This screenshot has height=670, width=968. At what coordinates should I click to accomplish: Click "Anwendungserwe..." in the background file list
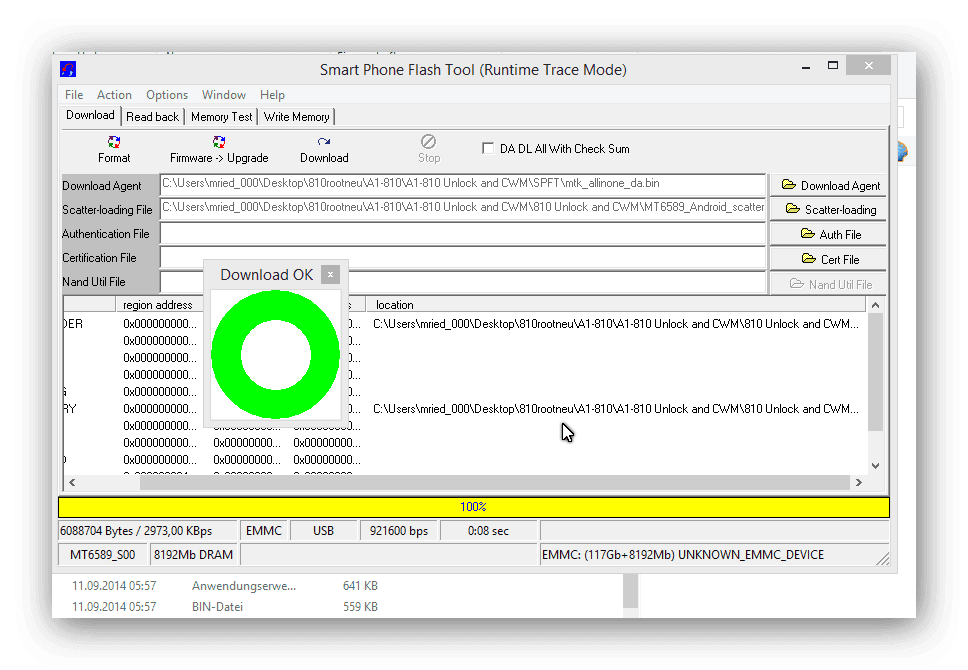pos(244,586)
